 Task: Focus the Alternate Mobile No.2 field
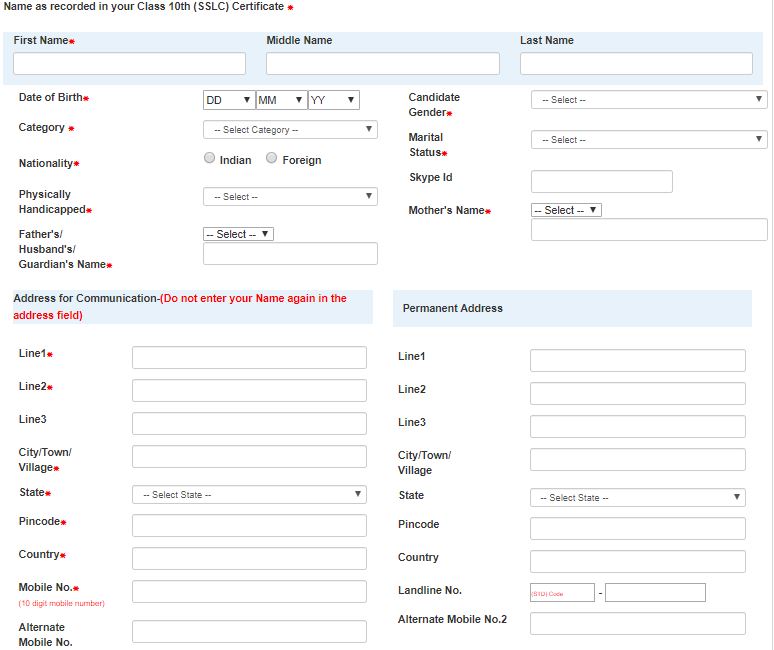(x=637, y=624)
